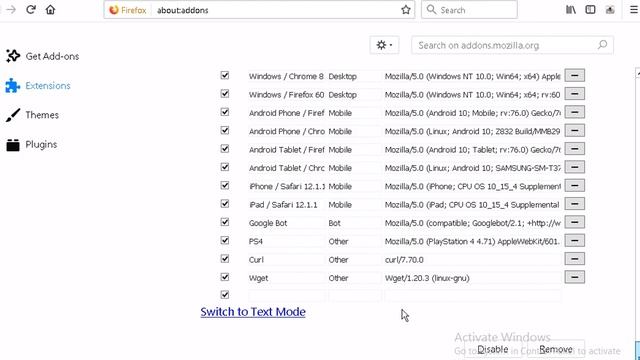Toggle the iPhone / Safari row checkbox
The height and width of the screenshot is (360, 640).
[224, 185]
